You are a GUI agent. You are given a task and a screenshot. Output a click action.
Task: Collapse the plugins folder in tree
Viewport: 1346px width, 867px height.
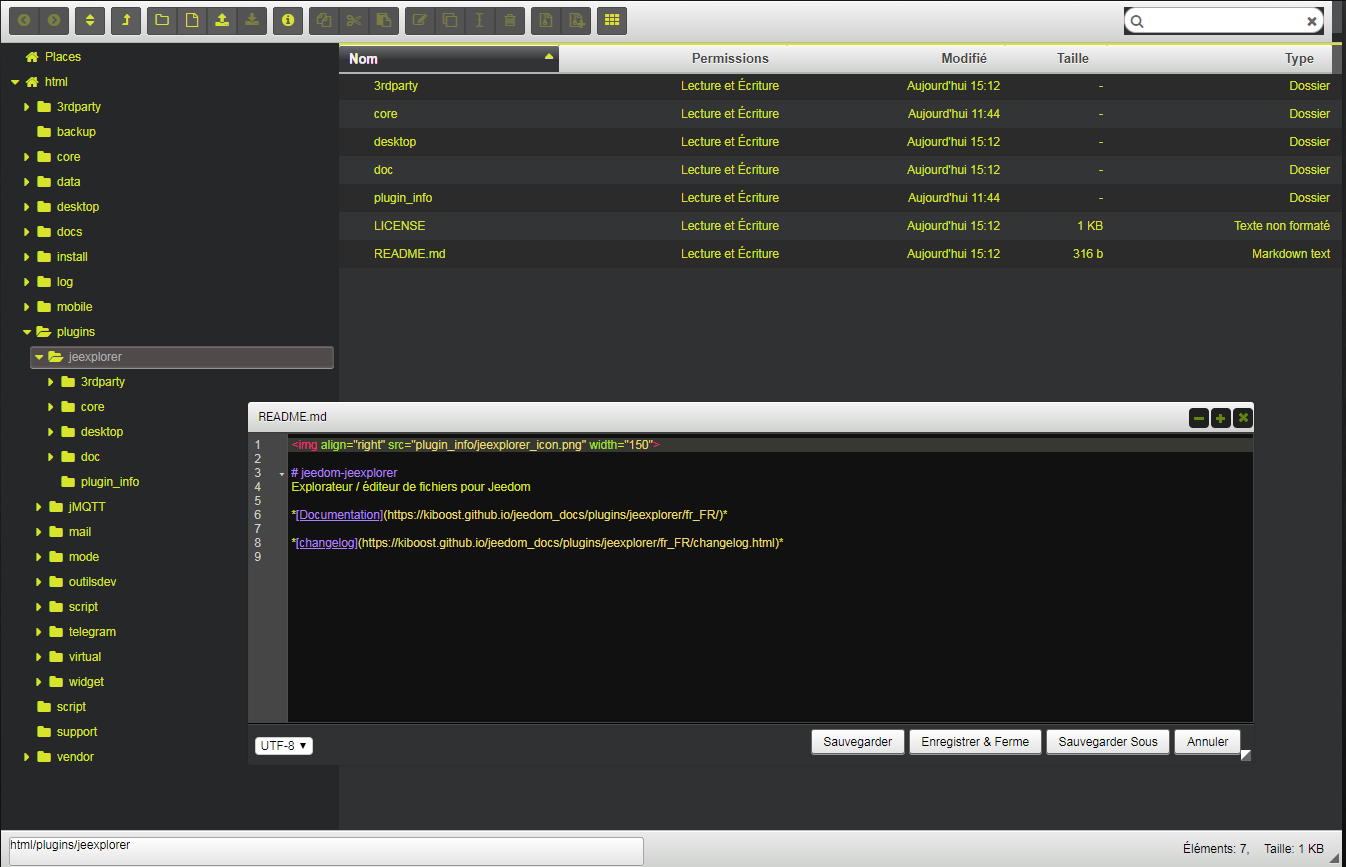(x=27, y=332)
